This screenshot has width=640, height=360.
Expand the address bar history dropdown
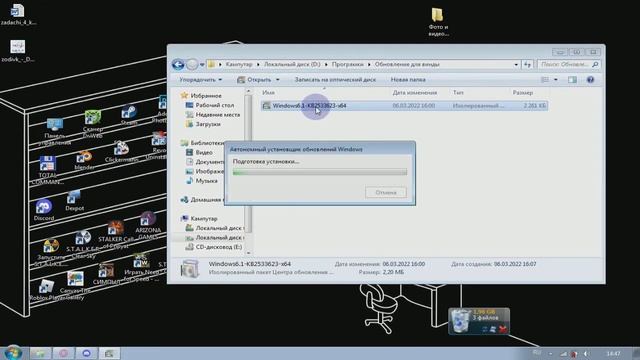click(x=516, y=64)
